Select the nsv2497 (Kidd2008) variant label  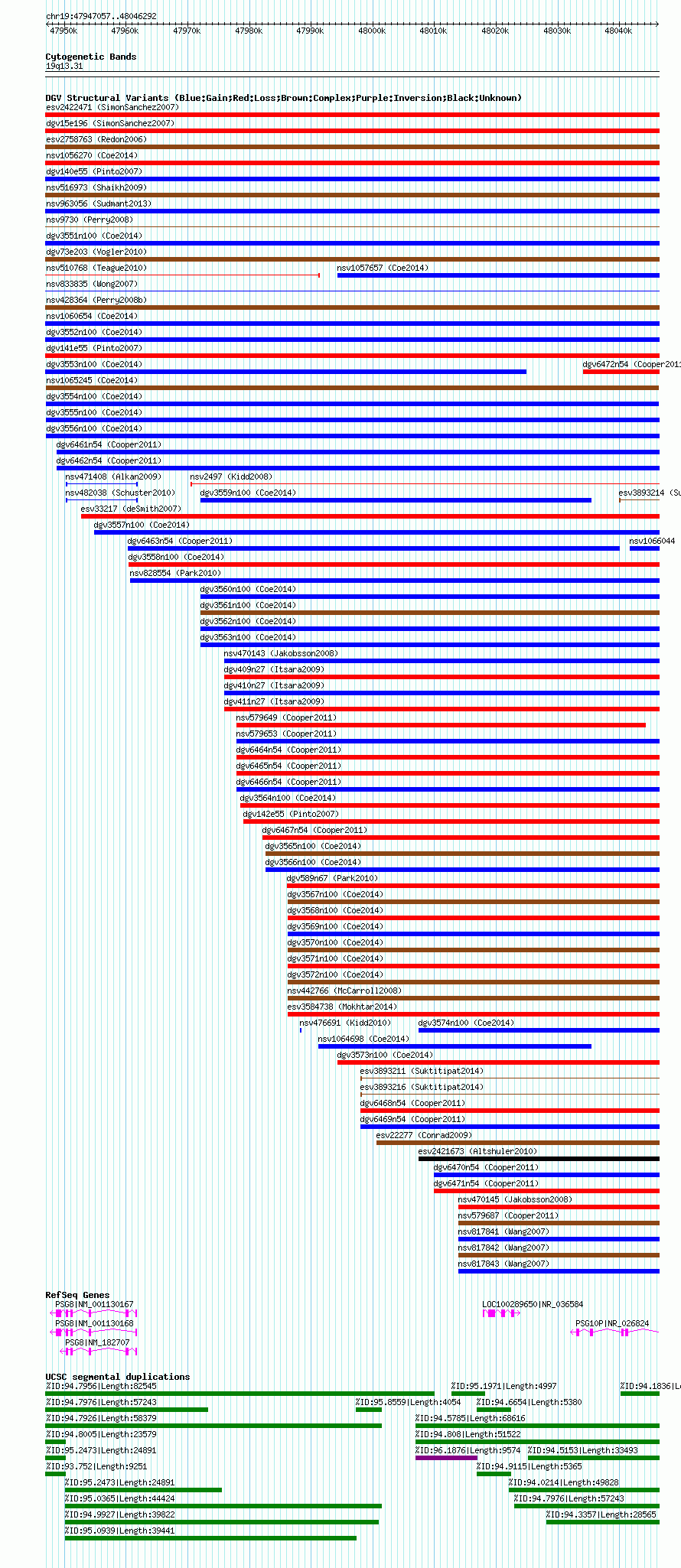click(x=231, y=477)
